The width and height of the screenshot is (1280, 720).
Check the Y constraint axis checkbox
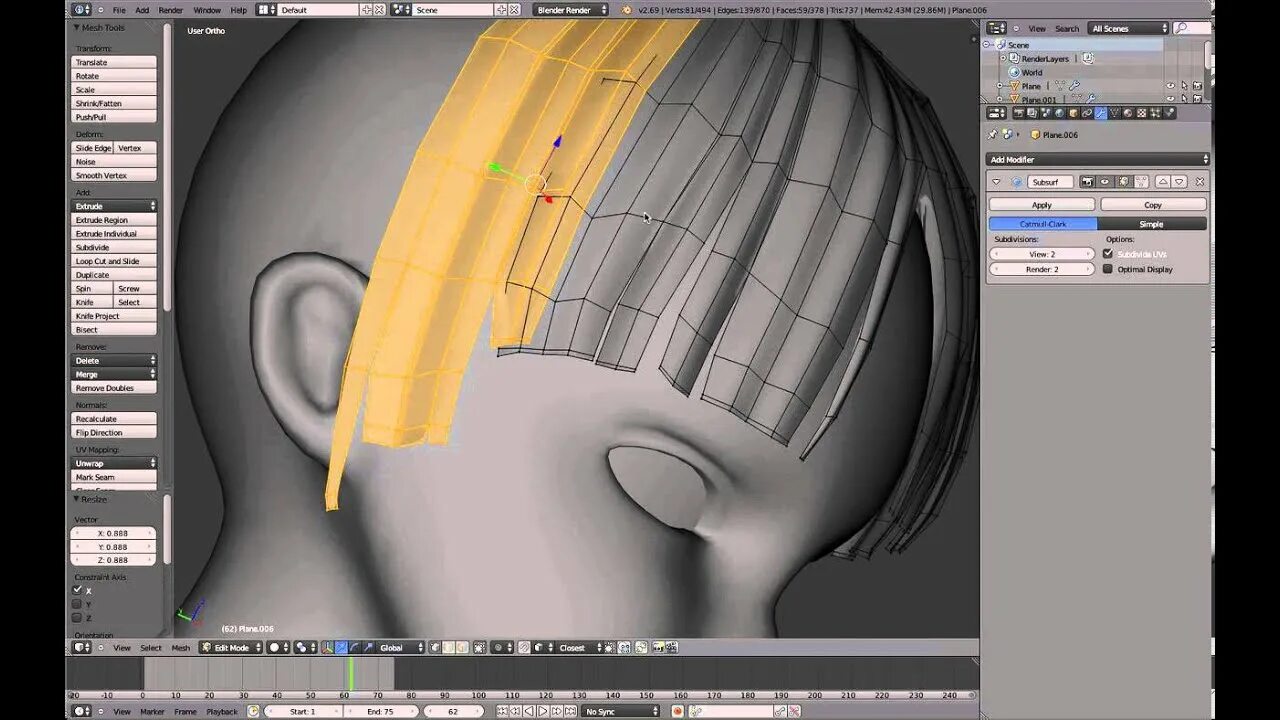pyautogui.click(x=77, y=604)
